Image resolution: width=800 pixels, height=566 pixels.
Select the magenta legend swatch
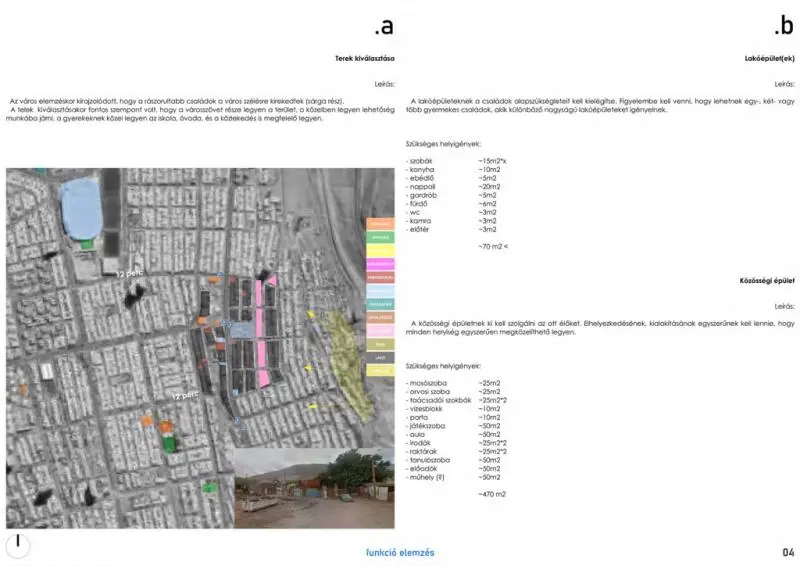tap(380, 263)
